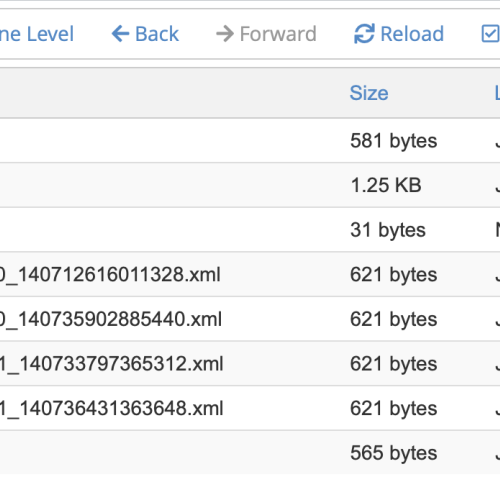Viewport: 500px width, 500px height.
Task: Click partially visible column header after Size
Action: [x=497, y=93]
